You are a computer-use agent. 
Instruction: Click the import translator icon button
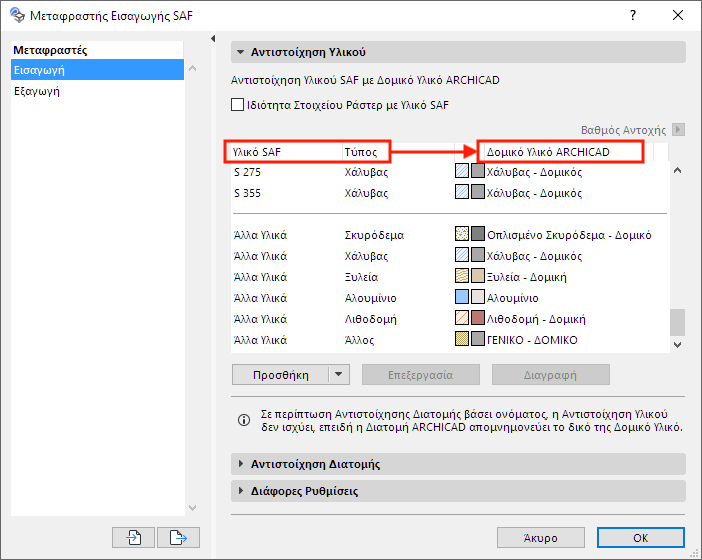133,537
